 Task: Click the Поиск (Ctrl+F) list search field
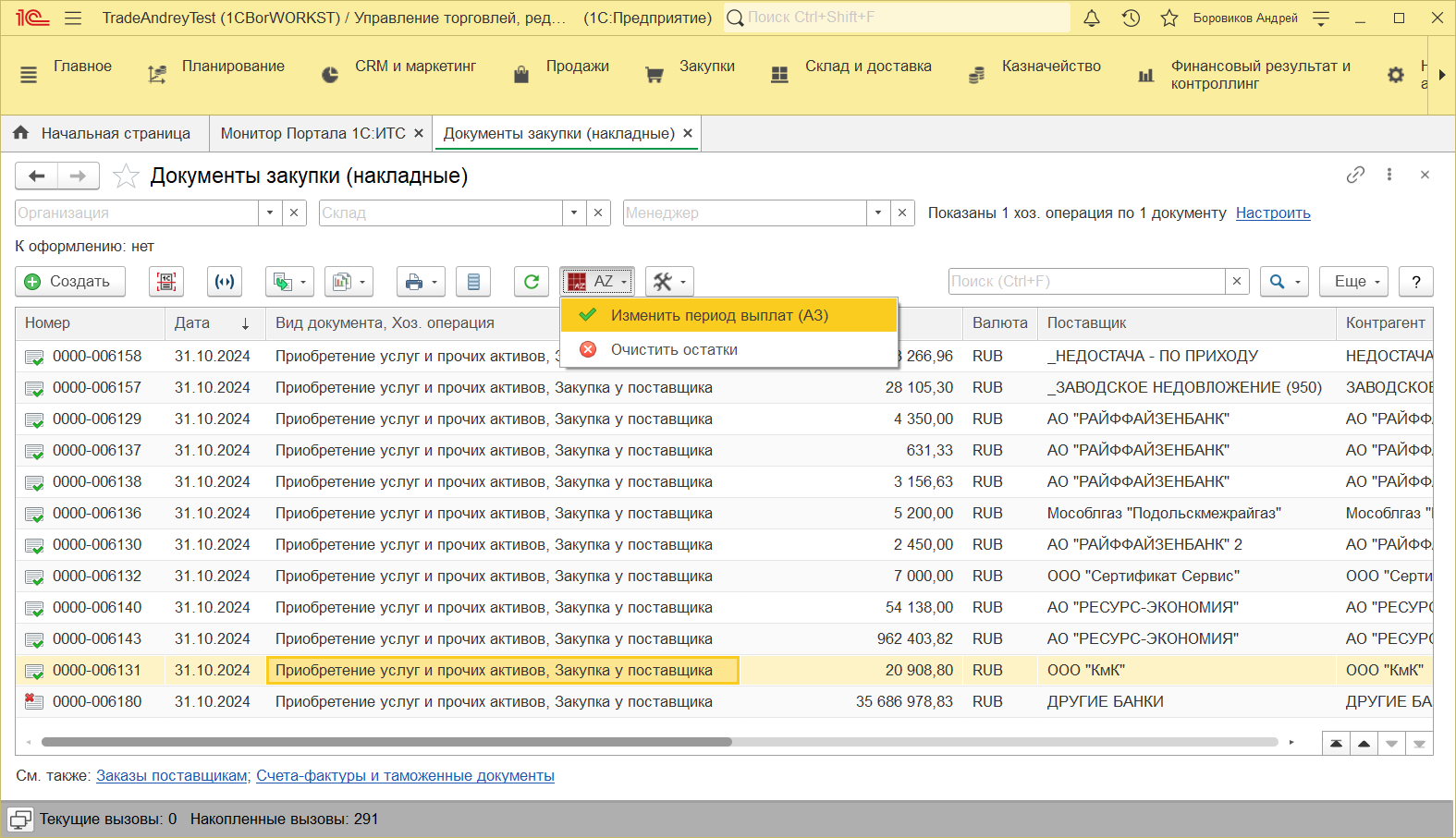1086,282
